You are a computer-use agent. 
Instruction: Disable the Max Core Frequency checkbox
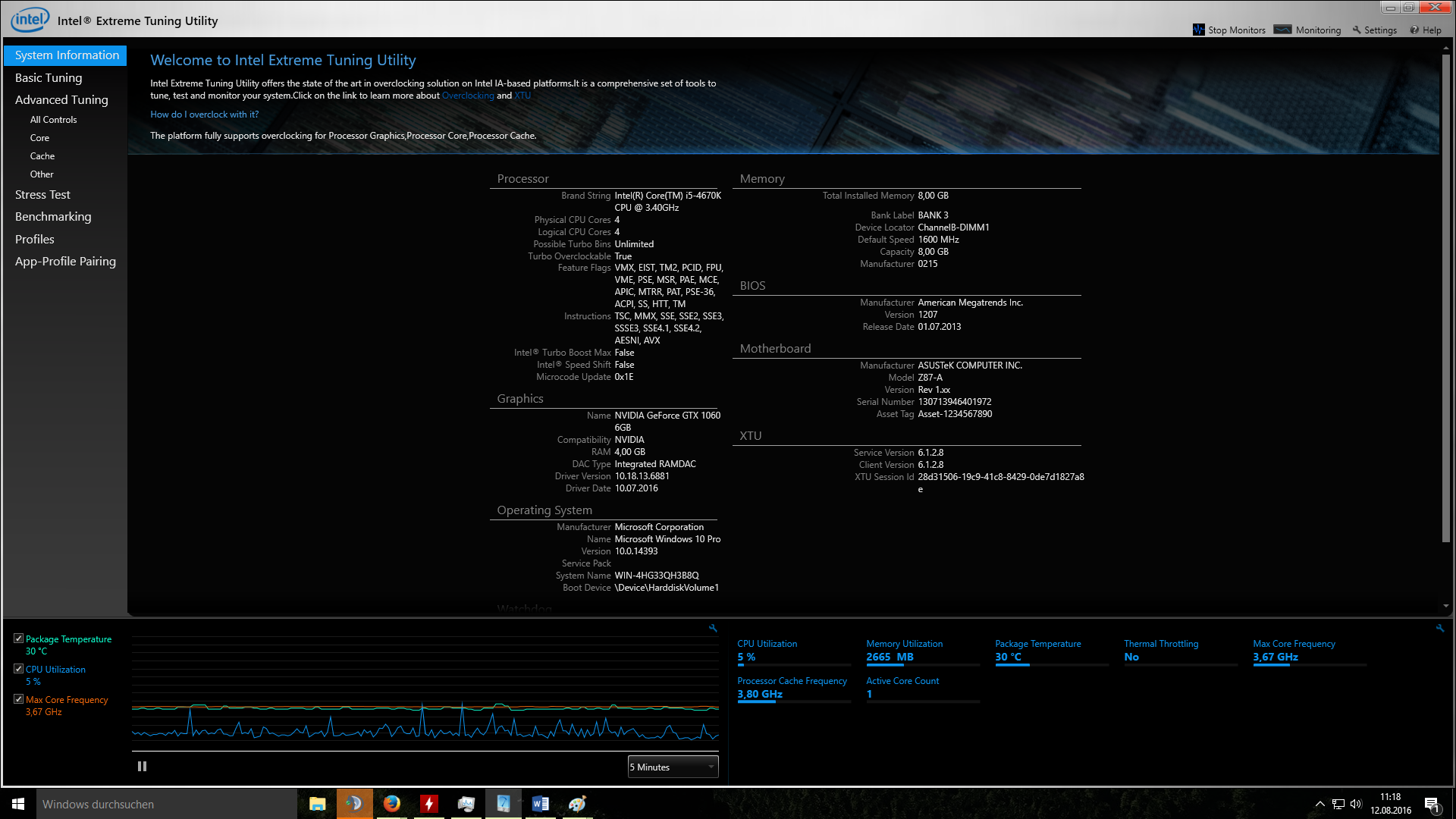(19, 699)
